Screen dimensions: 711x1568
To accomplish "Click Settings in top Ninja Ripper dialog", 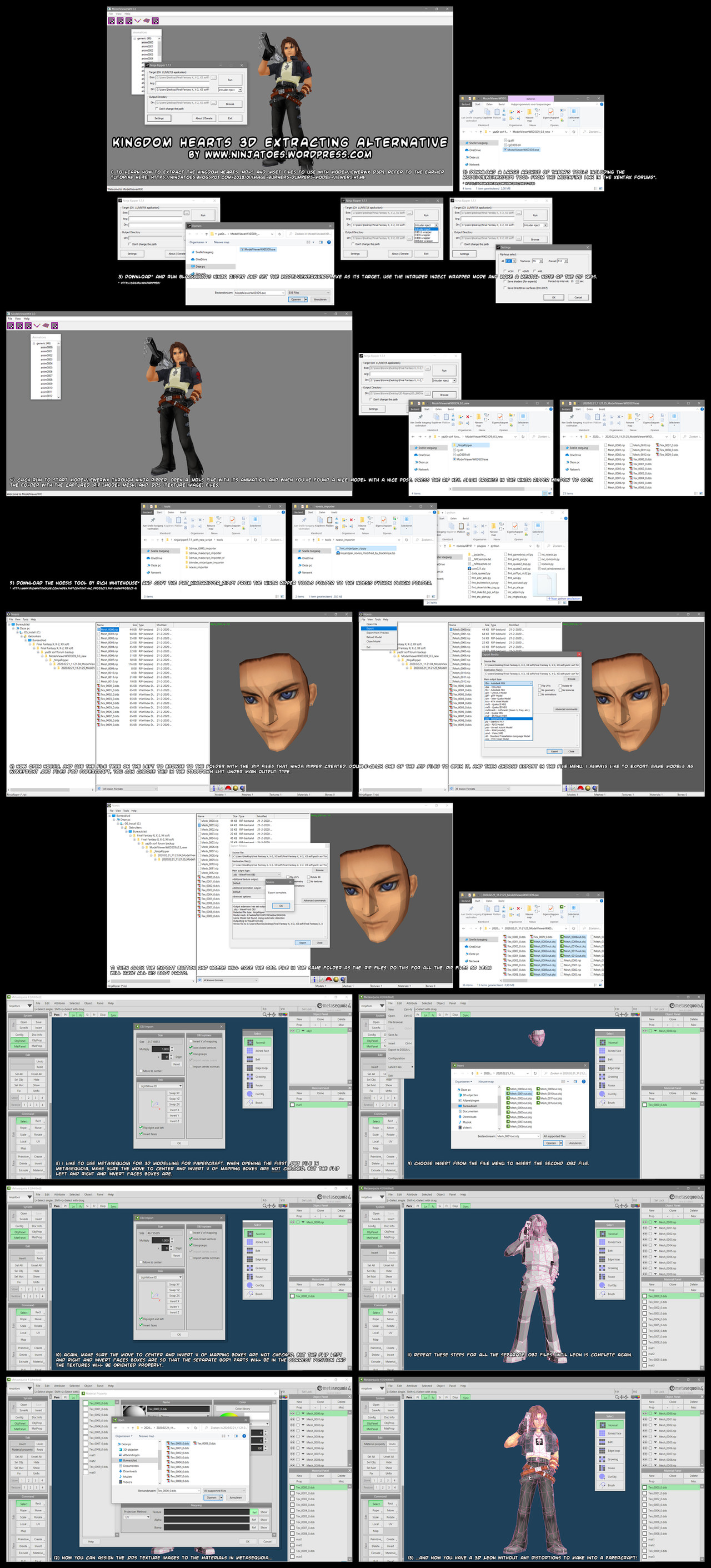I will [x=159, y=118].
